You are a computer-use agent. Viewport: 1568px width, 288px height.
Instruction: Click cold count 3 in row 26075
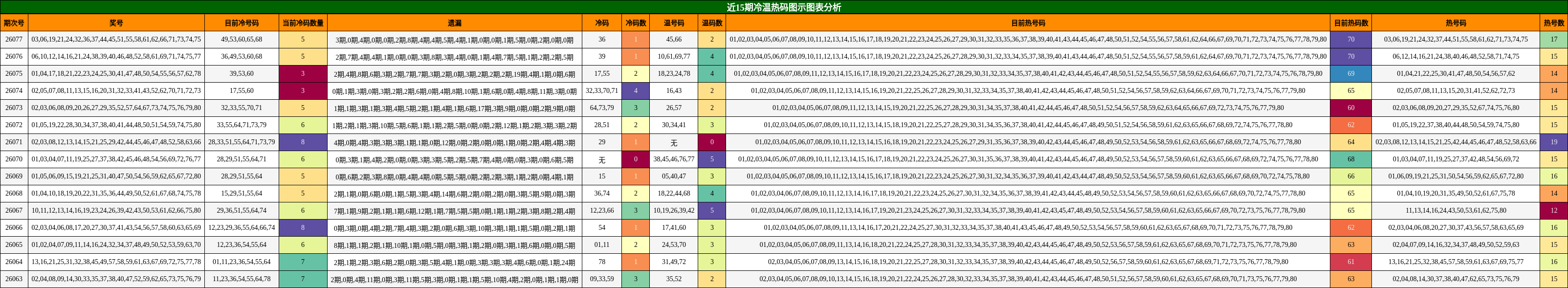click(x=303, y=74)
